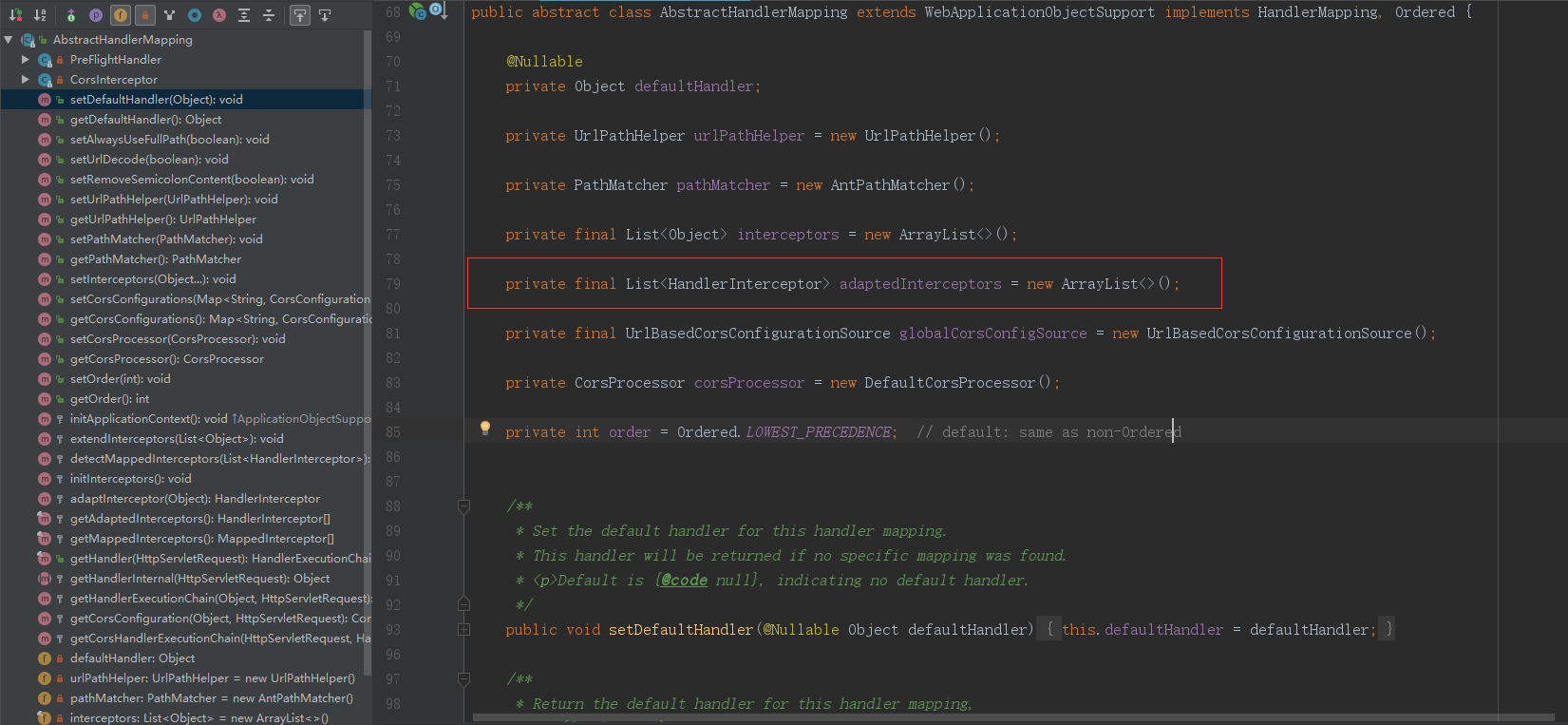
Task: Toggle Show Inherited members icon
Action: 71,15
